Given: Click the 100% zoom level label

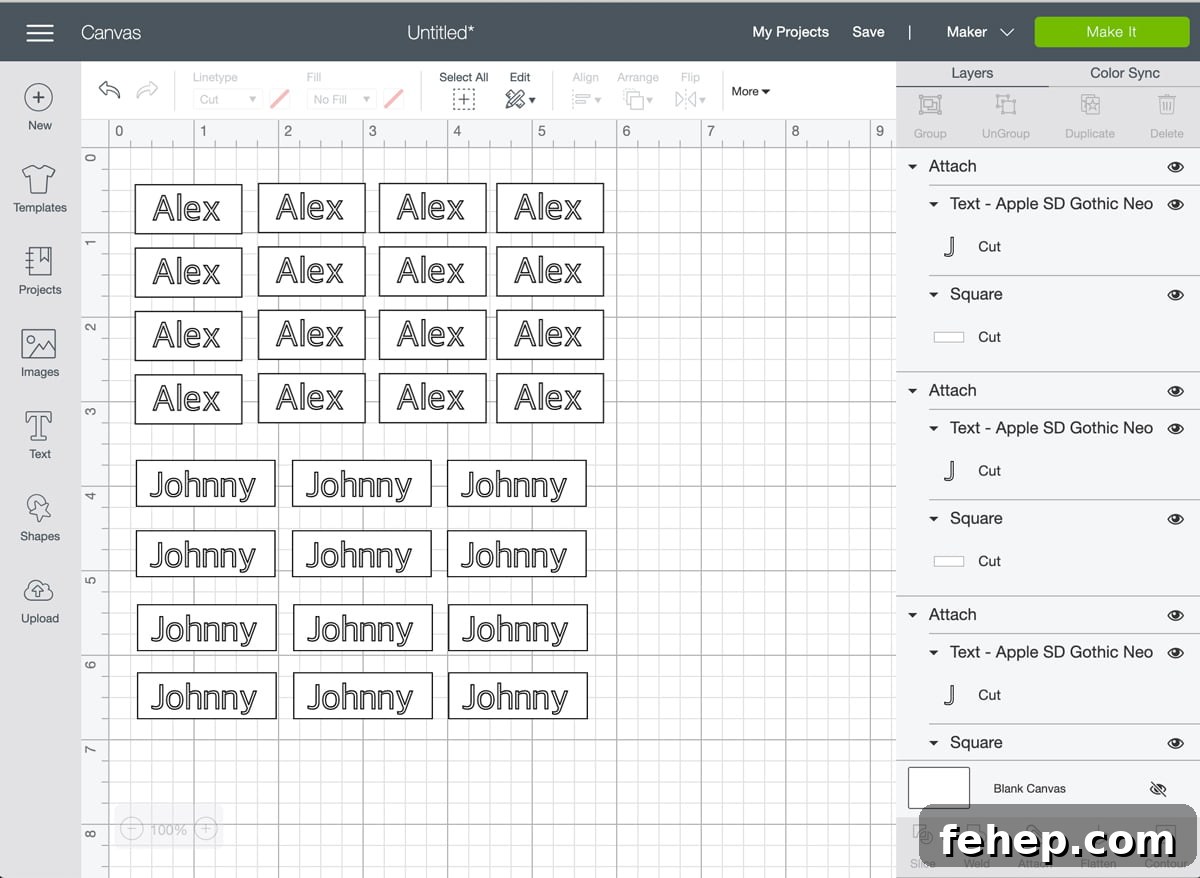Looking at the screenshot, I should click(168, 830).
